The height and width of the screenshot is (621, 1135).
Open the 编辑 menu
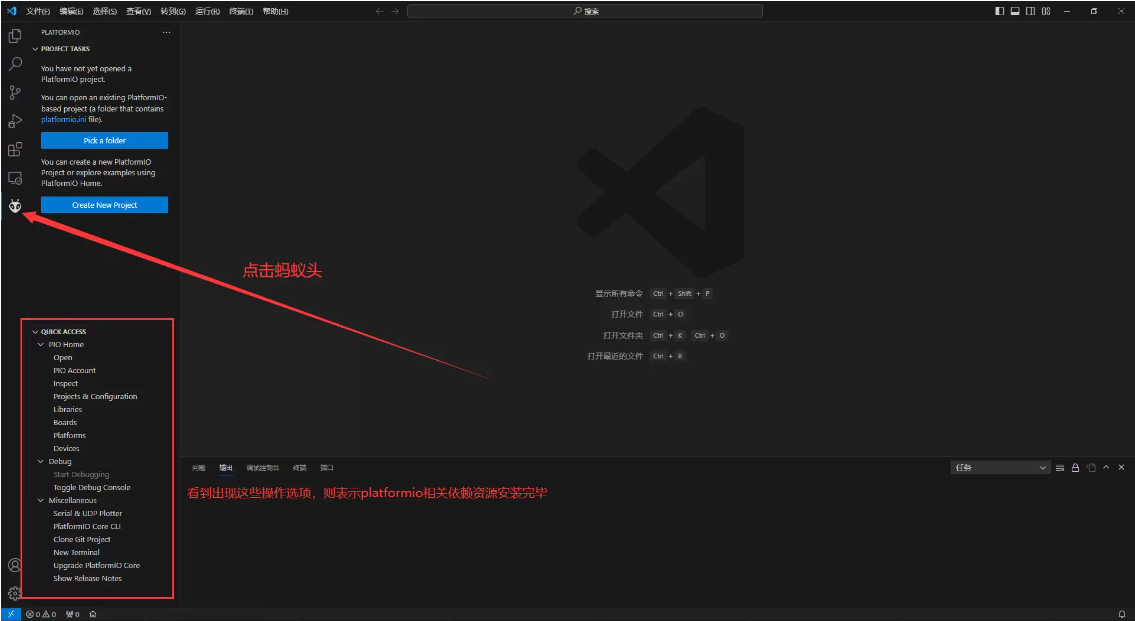[71, 11]
